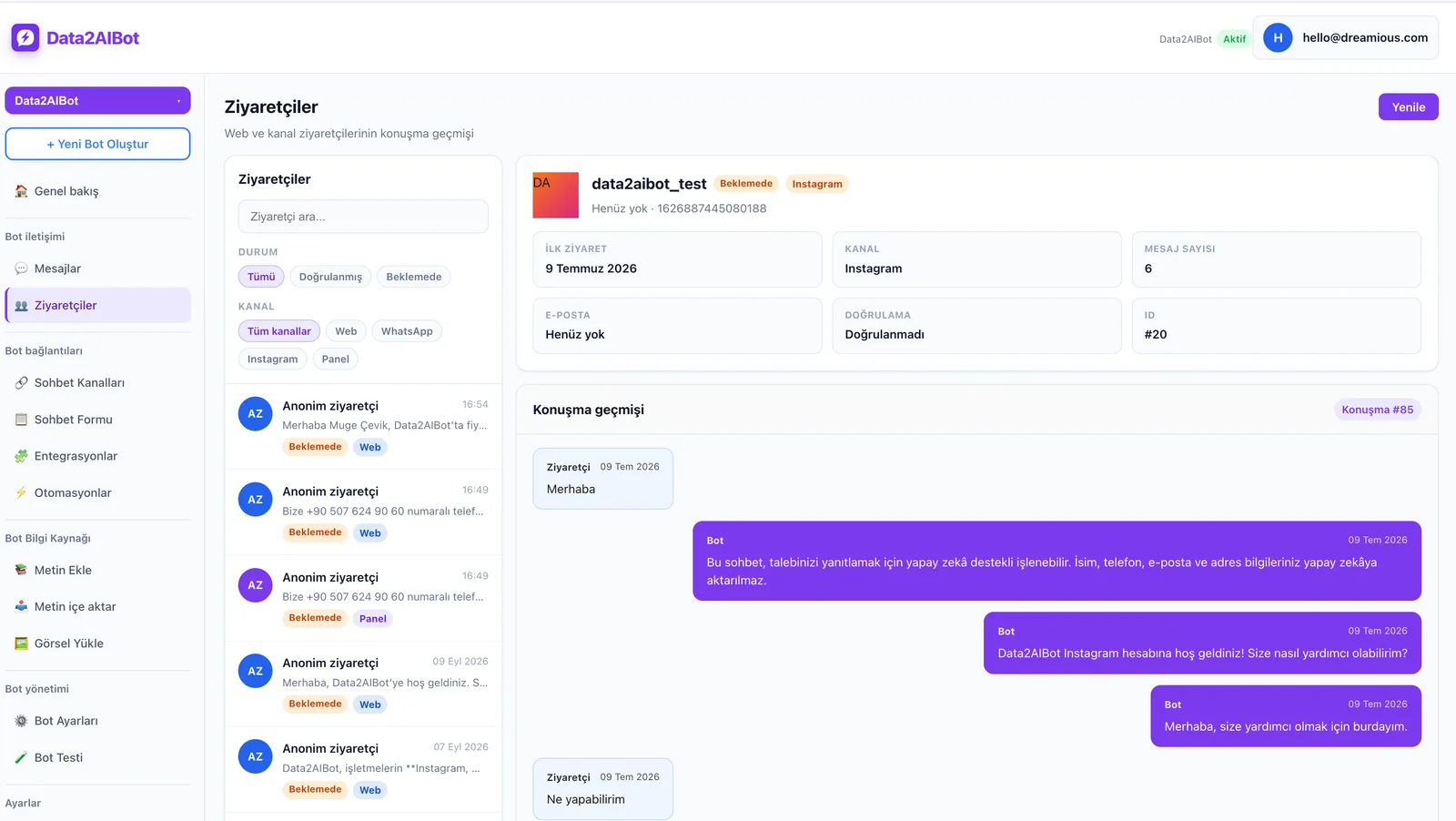
Task: Click the visitor message 'Ne yapabilirim'
Action: click(x=602, y=789)
